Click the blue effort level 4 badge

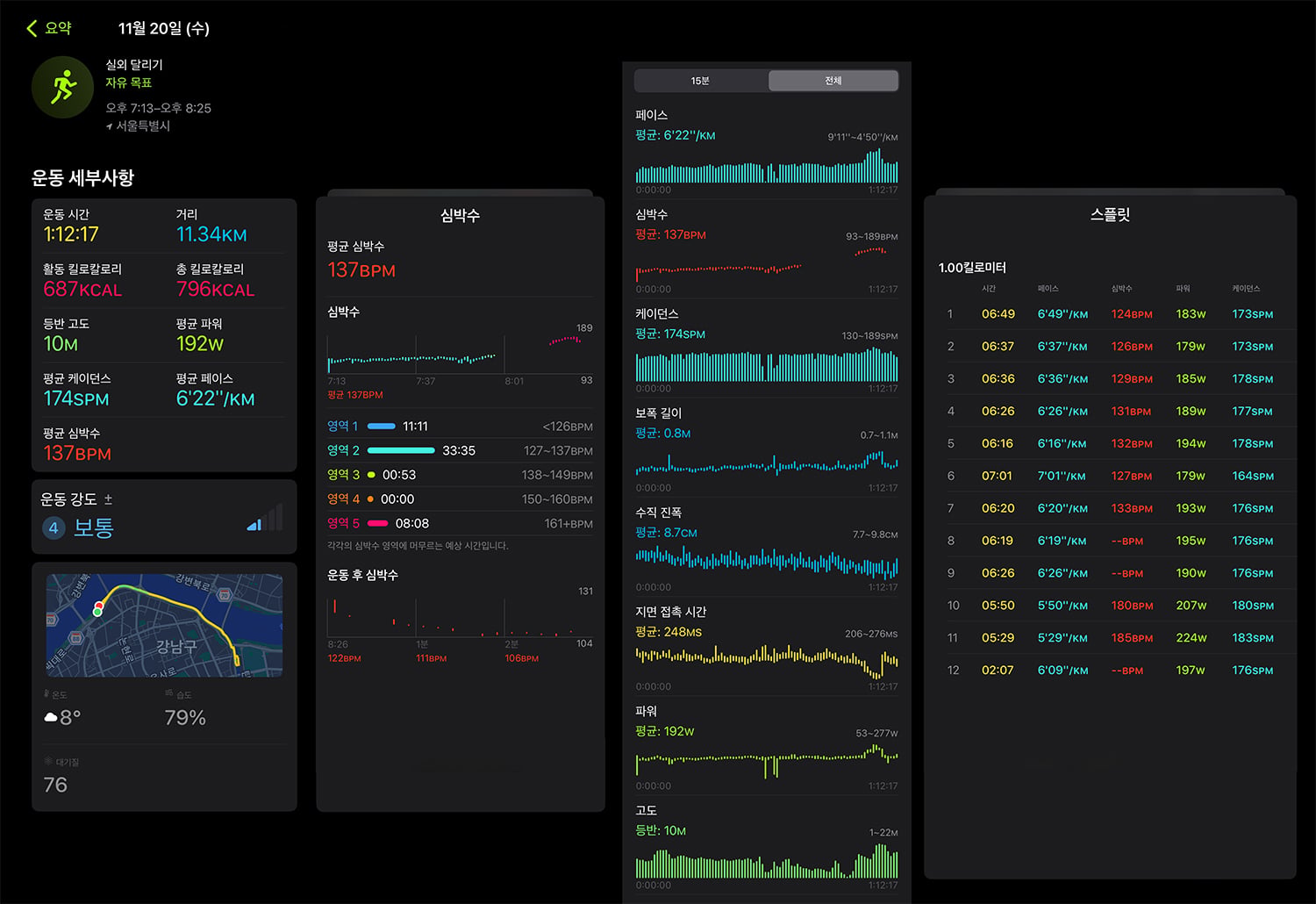pos(54,527)
